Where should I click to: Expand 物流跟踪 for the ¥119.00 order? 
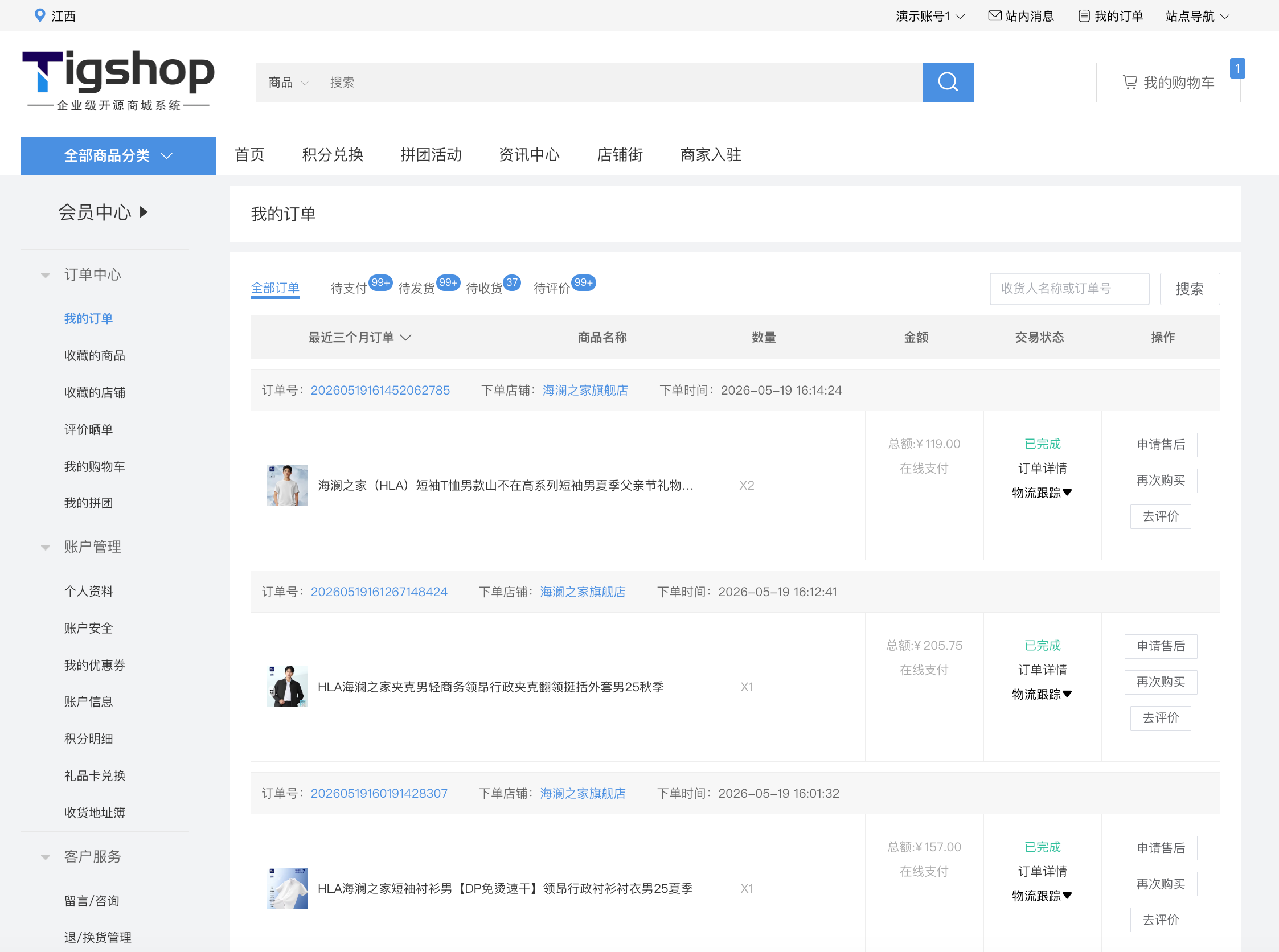pos(1042,493)
